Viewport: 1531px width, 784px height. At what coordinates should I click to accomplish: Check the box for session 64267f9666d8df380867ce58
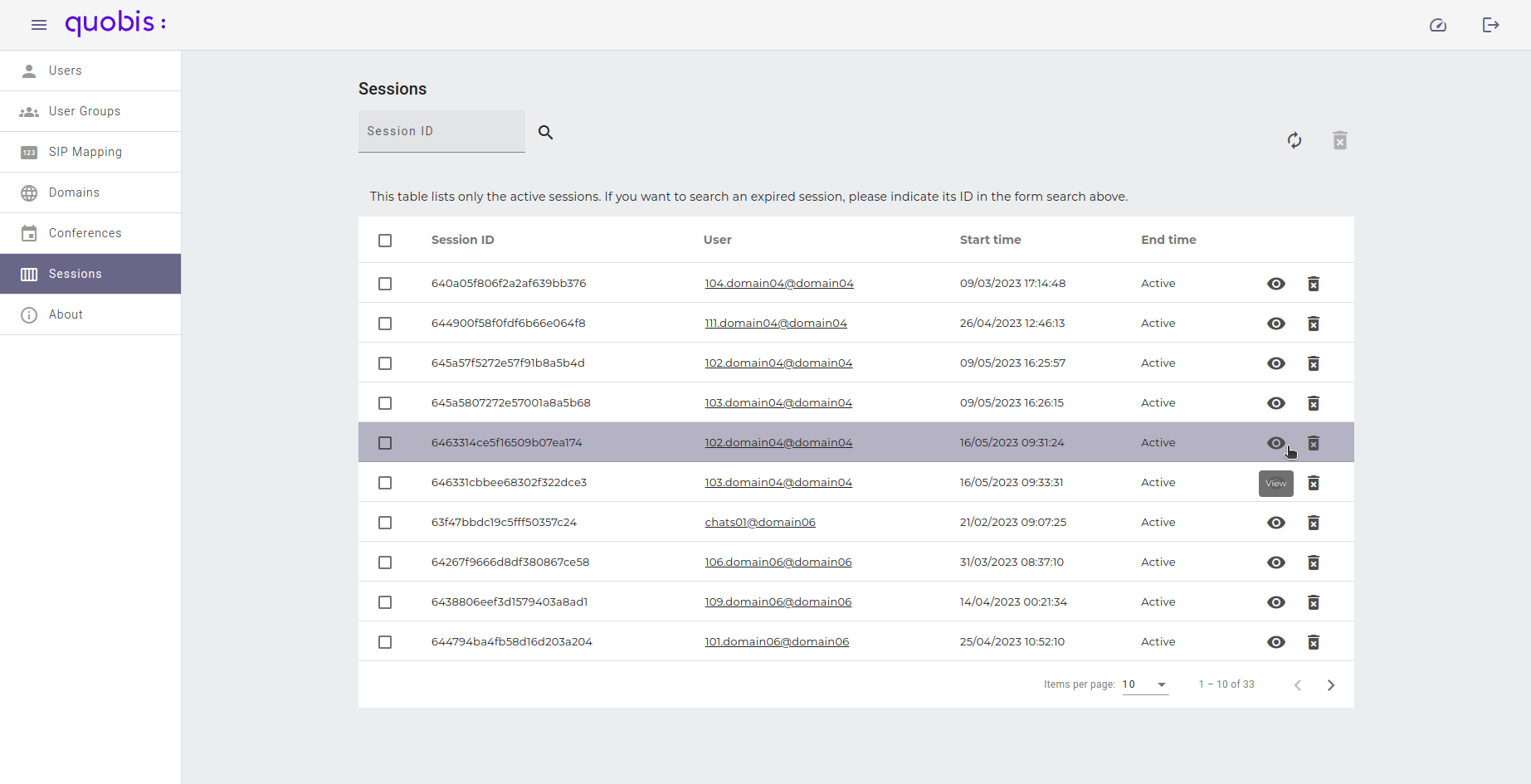pos(385,562)
